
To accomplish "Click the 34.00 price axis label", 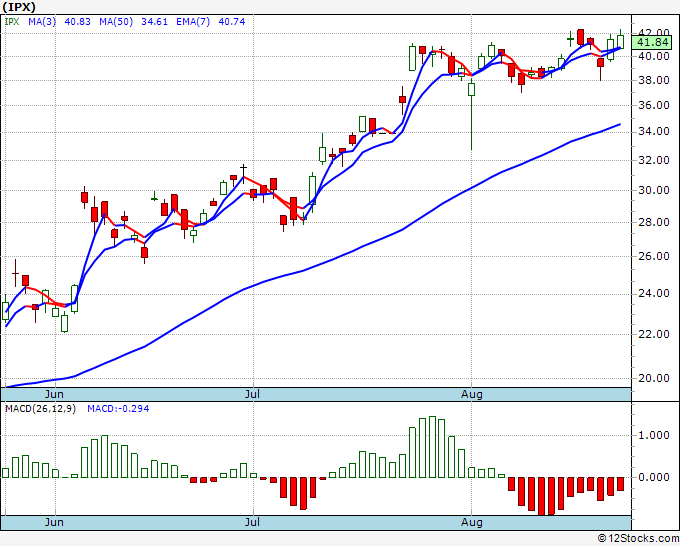I will click(x=654, y=131).
